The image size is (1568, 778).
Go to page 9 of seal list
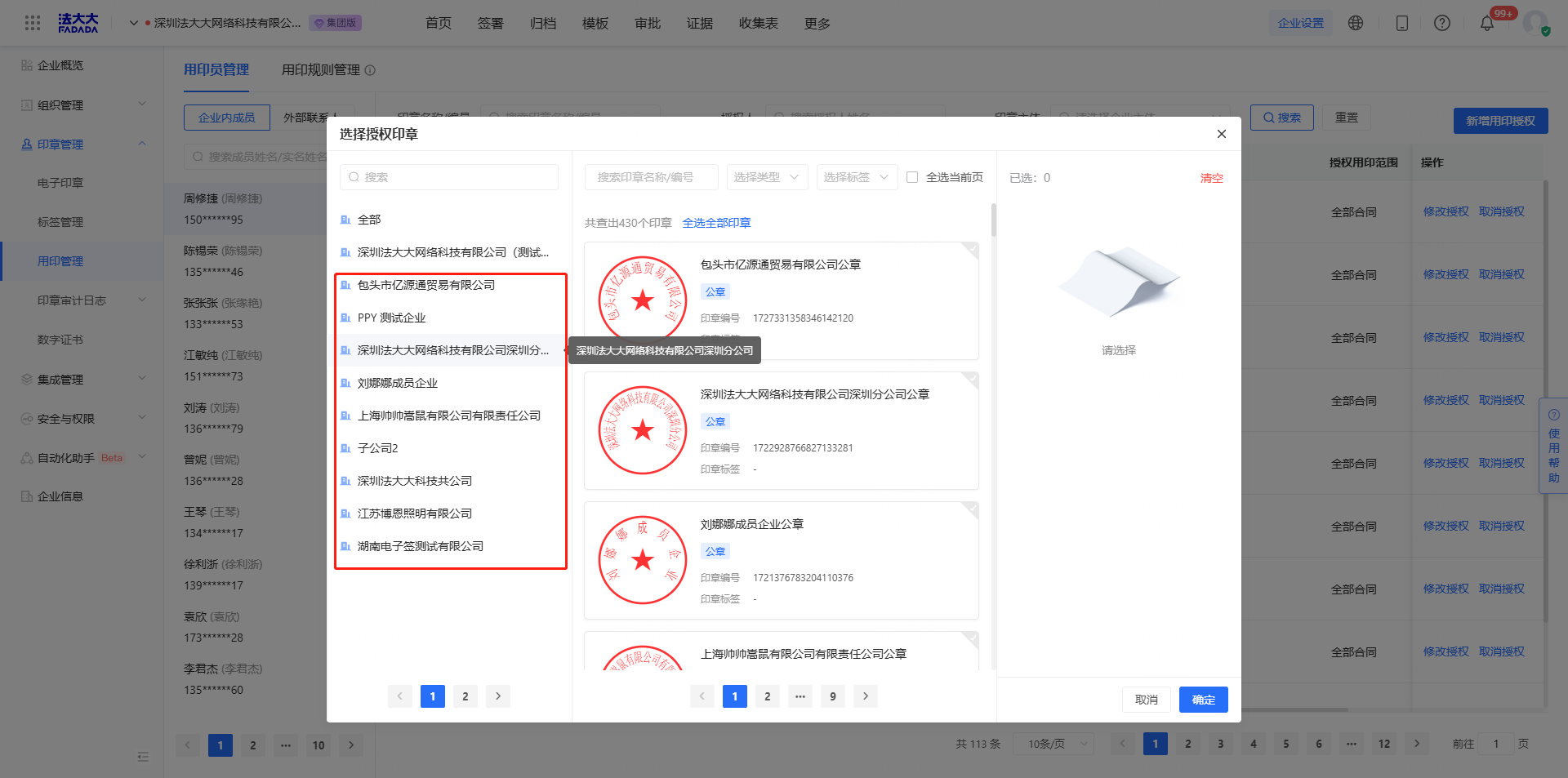[833, 696]
